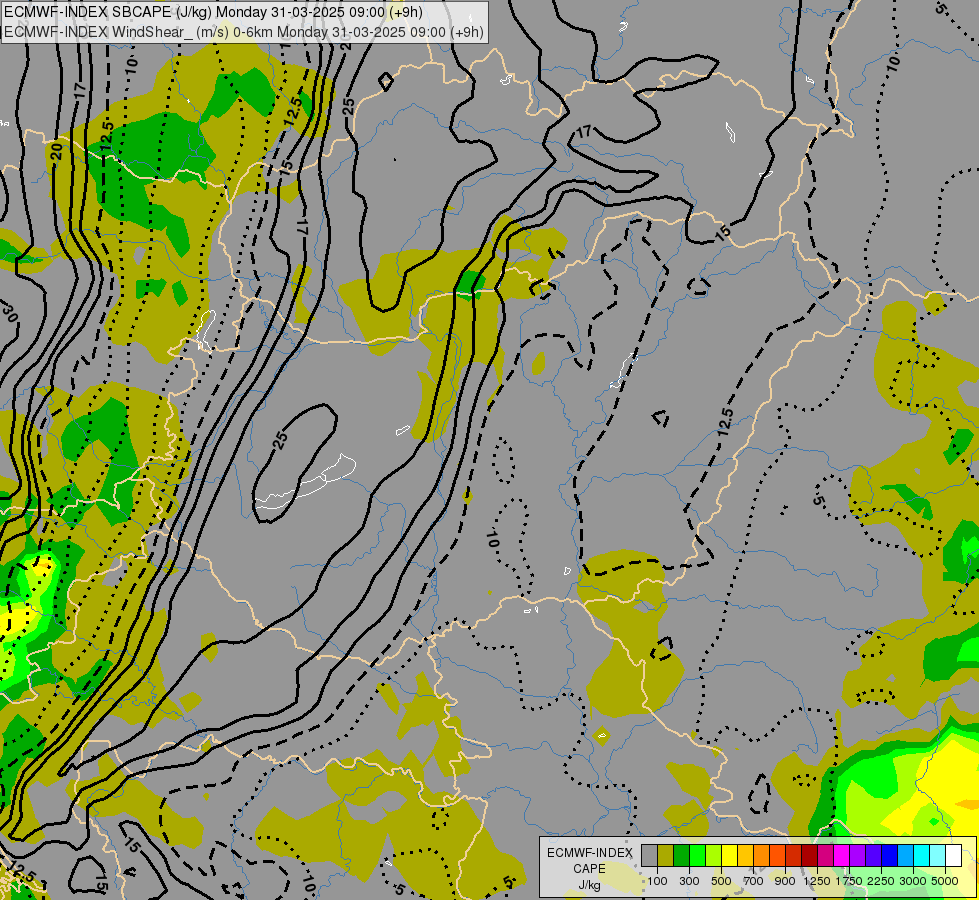The image size is (979, 900).
Task: Click the cyan legend swatch
Action: 921,856
